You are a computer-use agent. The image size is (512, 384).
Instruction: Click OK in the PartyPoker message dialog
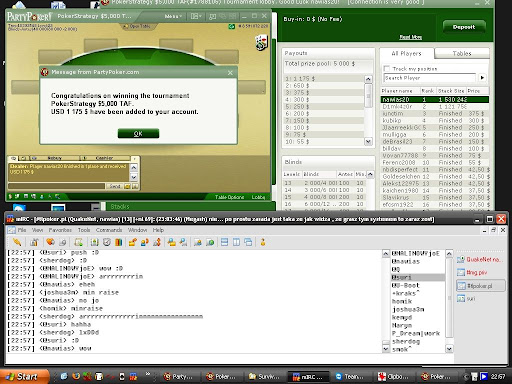[138, 133]
